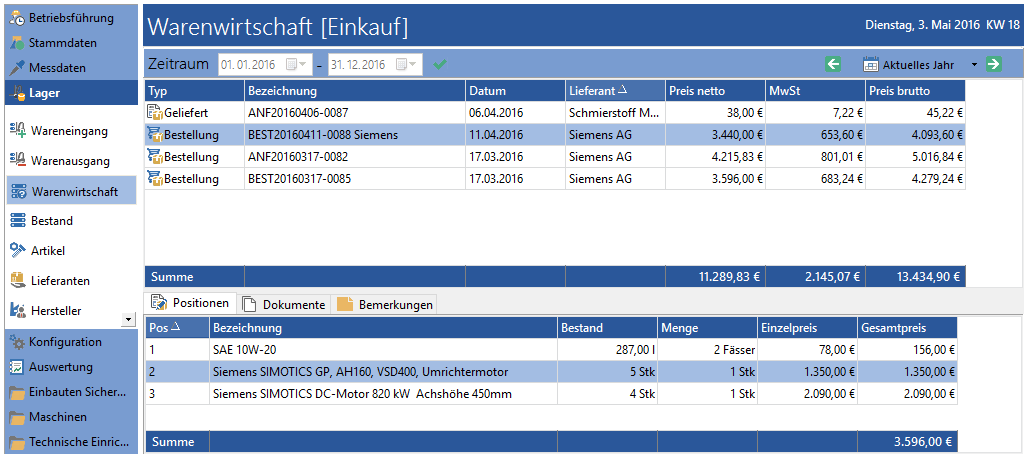Select the ANF20160406-0087 order cell
The height and width of the screenshot is (459, 1028).
pyautogui.click(x=355, y=113)
